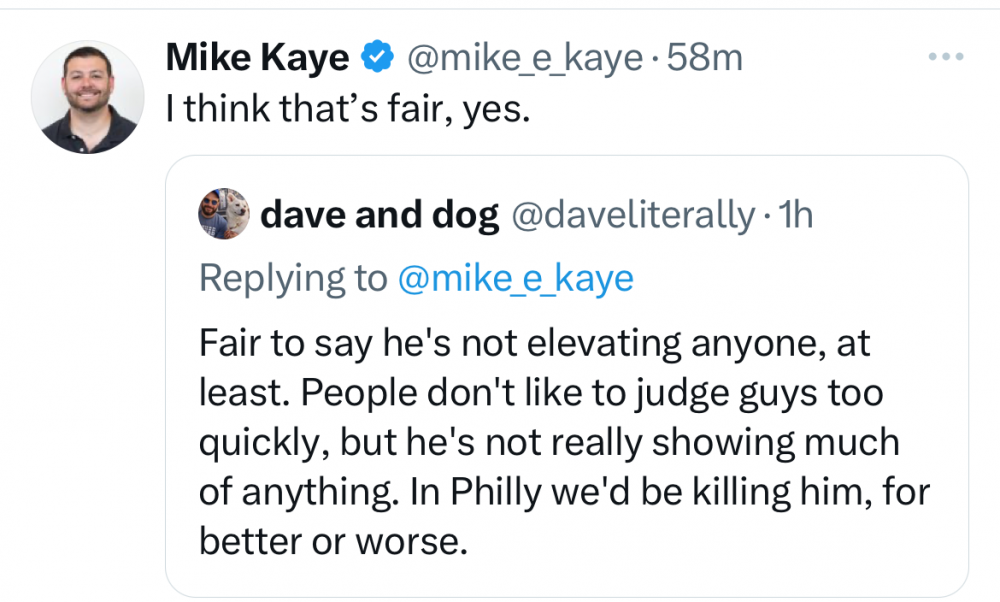The image size is (1000, 602).
Task: Click the @daveliterally handle
Action: 632,215
